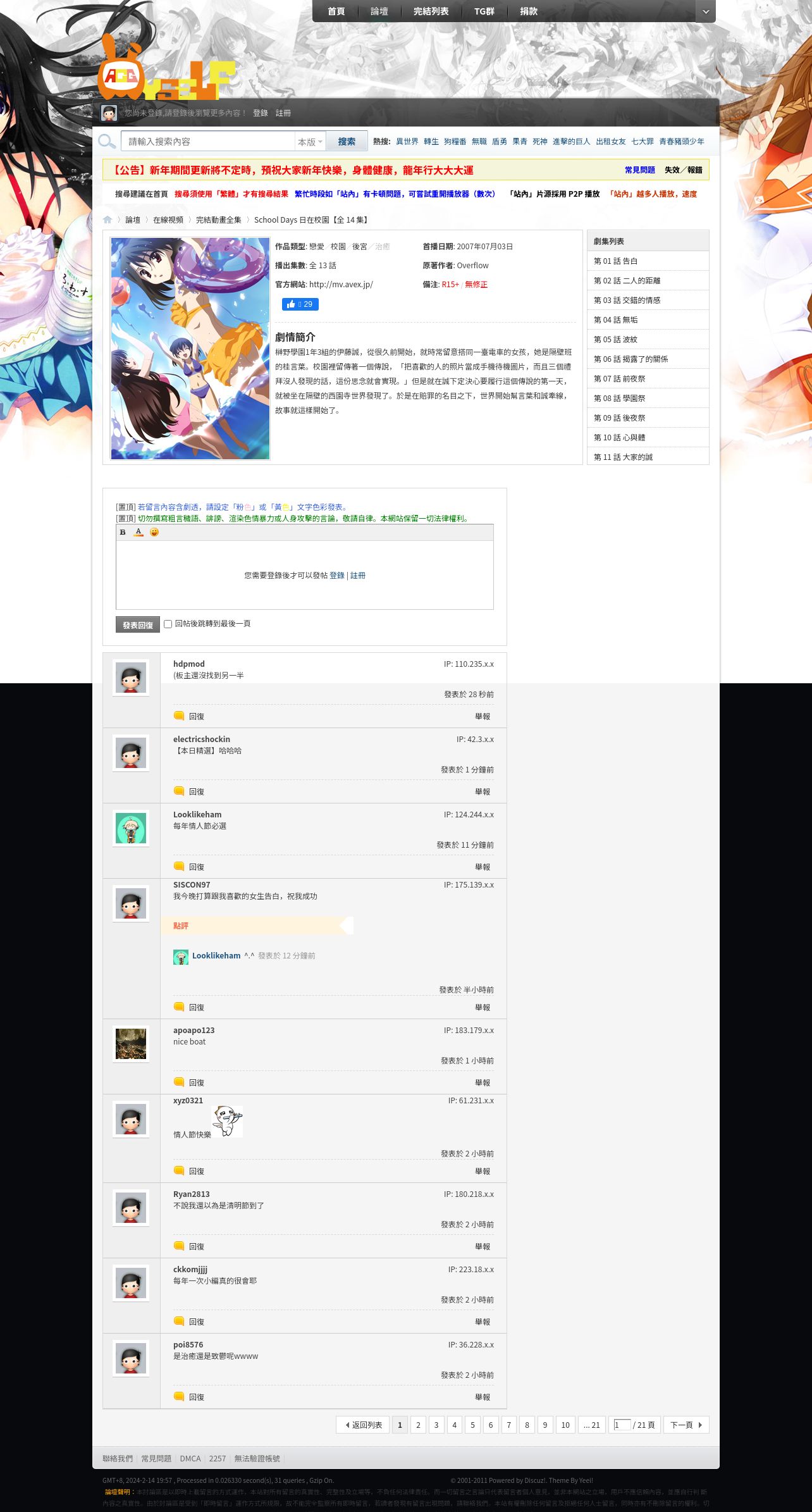
Task: Click 返回列表 back to list button
Action: point(363,1425)
